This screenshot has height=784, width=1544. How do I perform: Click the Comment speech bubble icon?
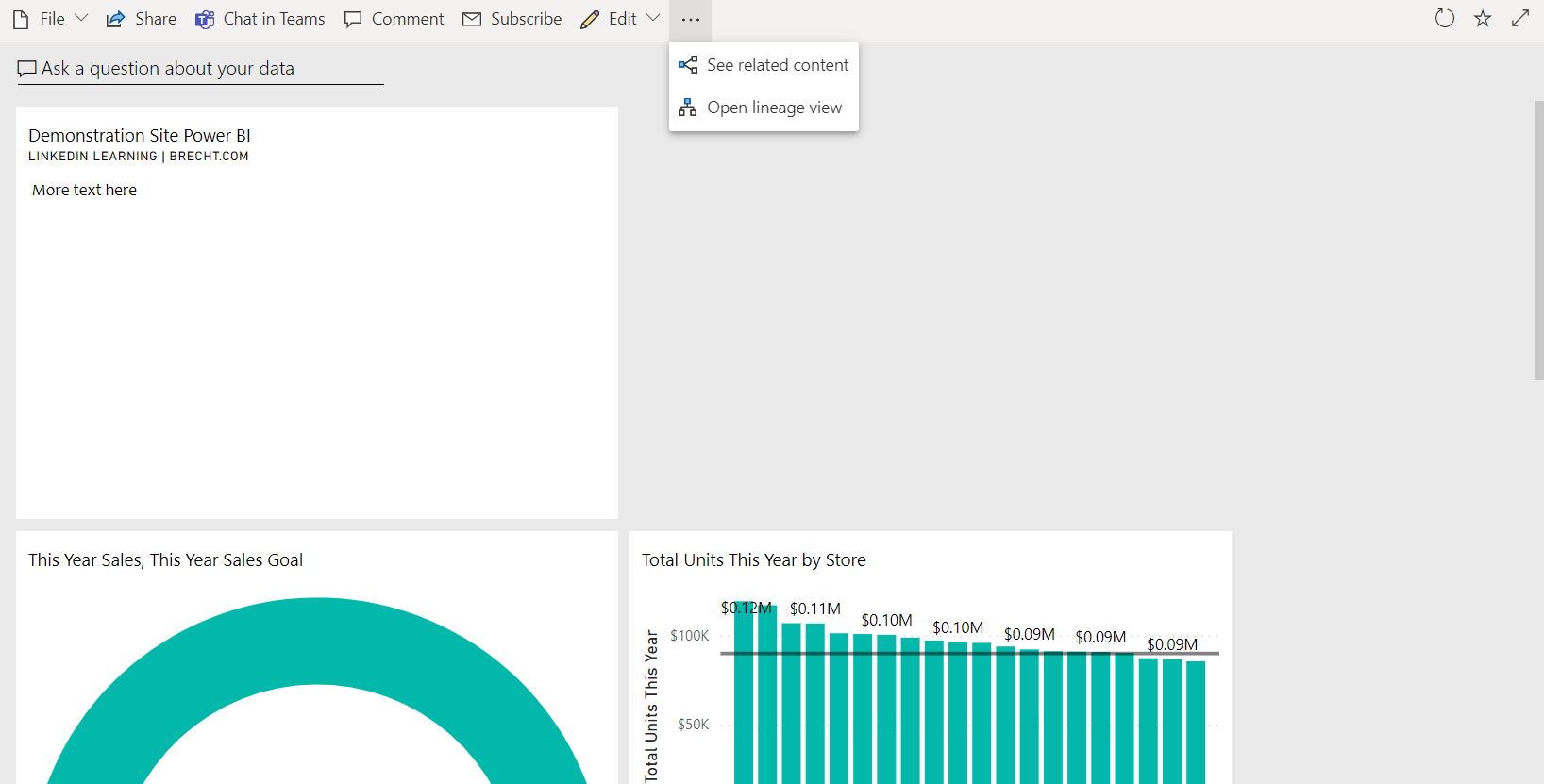353,19
